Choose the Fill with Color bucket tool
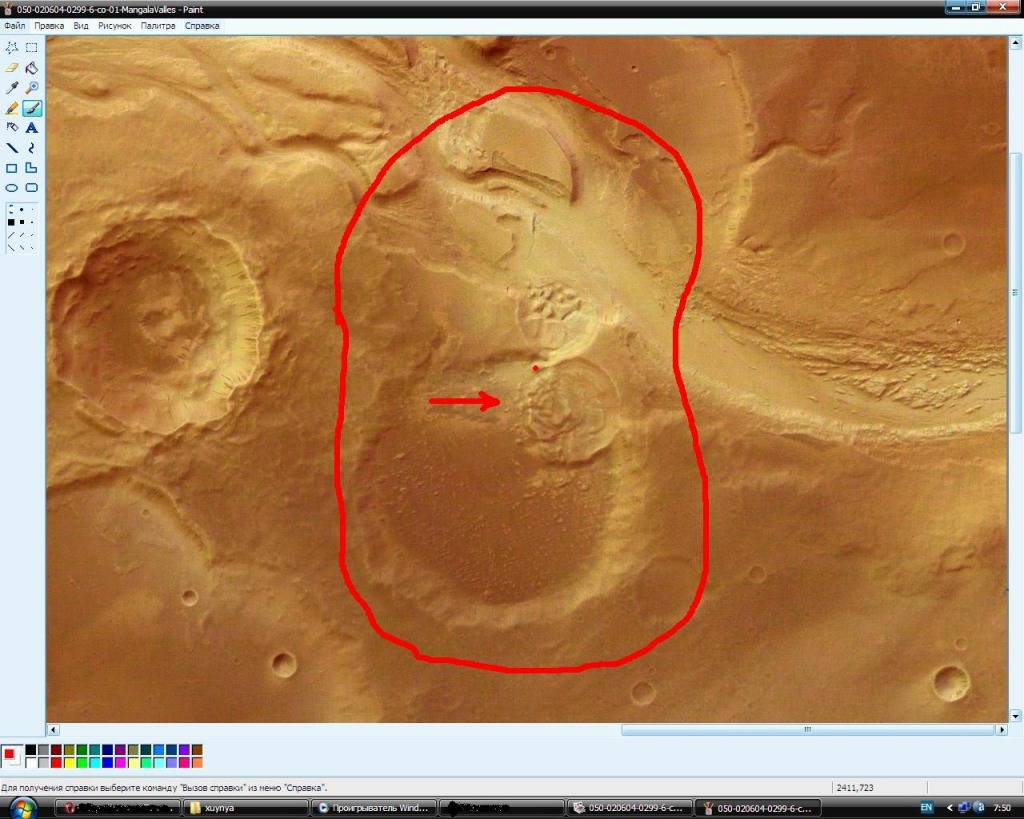The image size is (1024, 819). coord(32,67)
